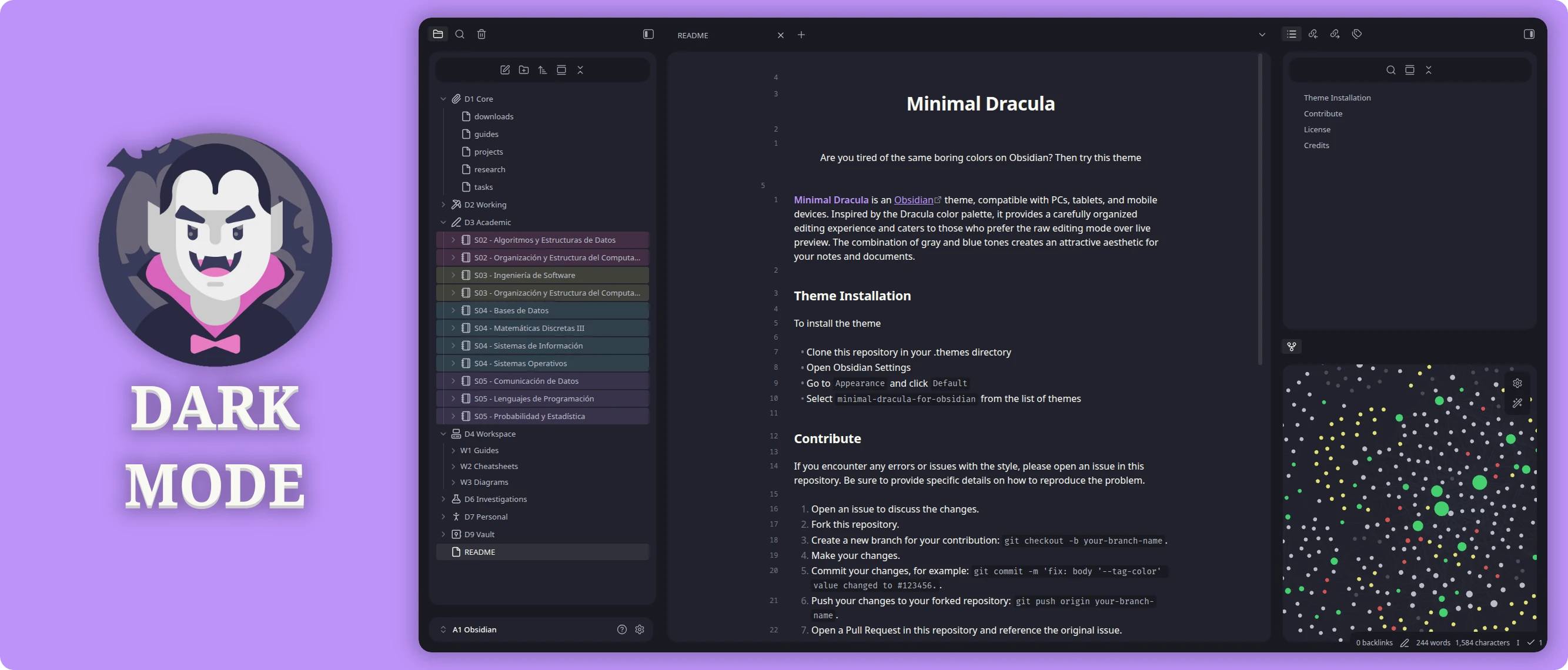Open Obsidian settings gear at bottom left

tap(640, 629)
